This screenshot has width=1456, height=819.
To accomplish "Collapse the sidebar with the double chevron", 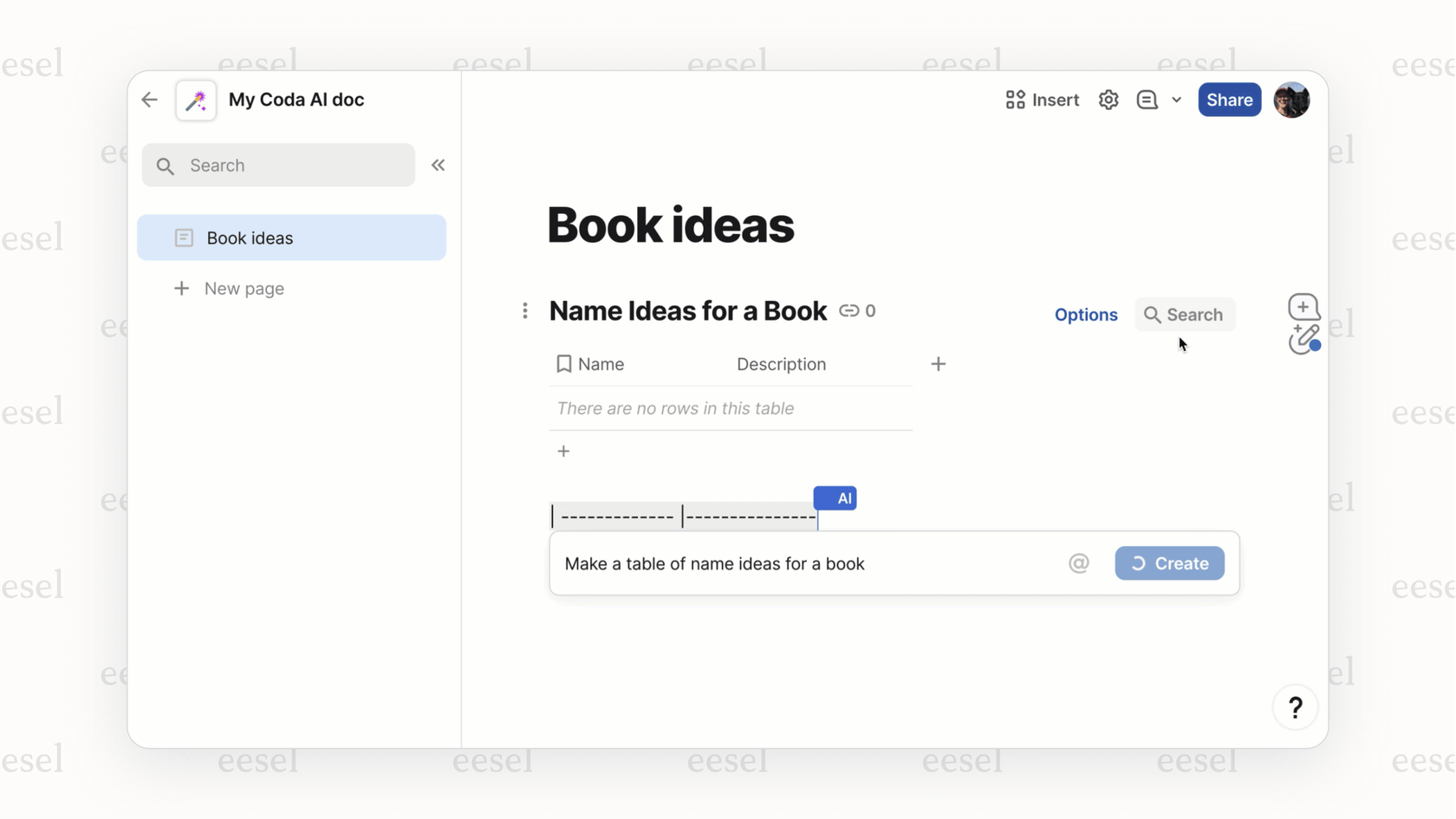I will click(438, 165).
